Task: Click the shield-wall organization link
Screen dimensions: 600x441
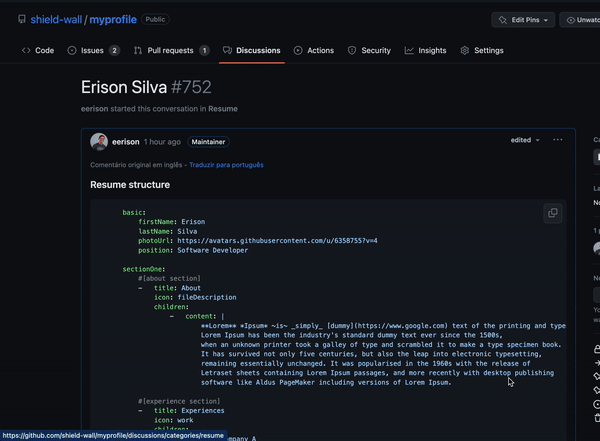Action: pos(57,19)
